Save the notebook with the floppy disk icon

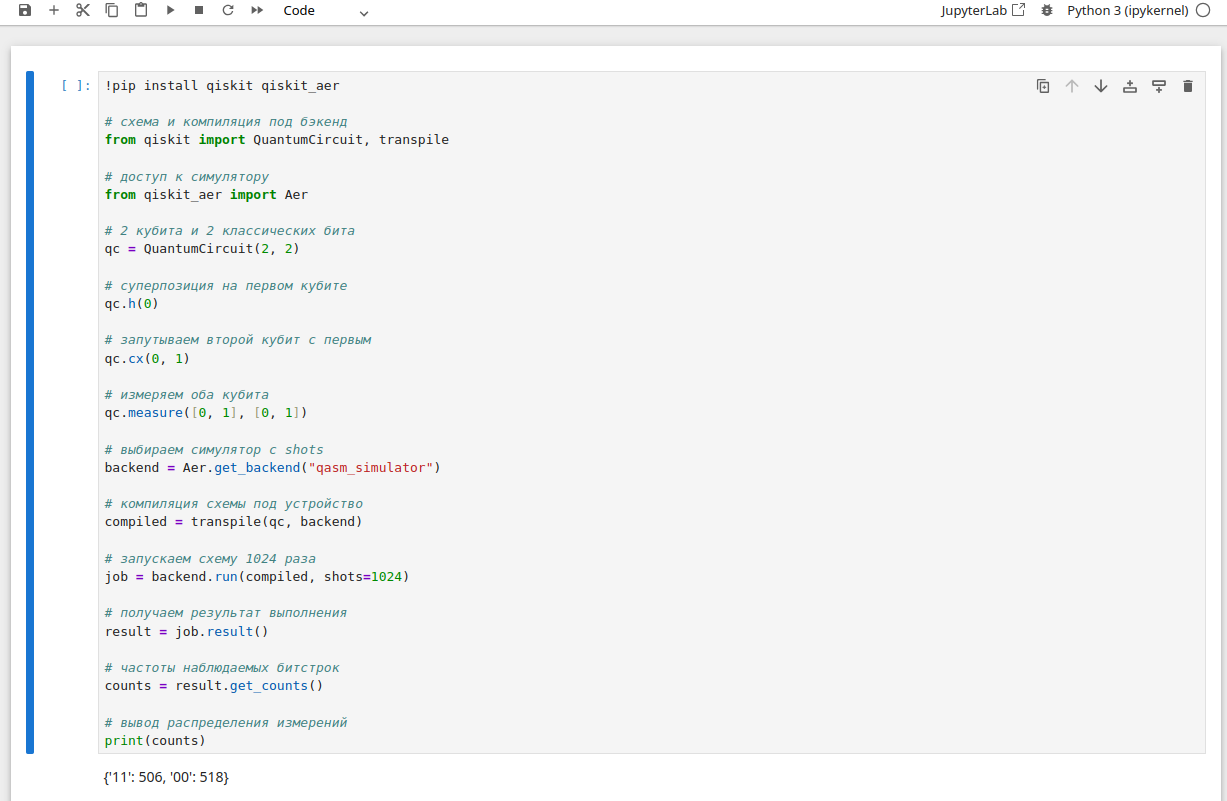25,10
